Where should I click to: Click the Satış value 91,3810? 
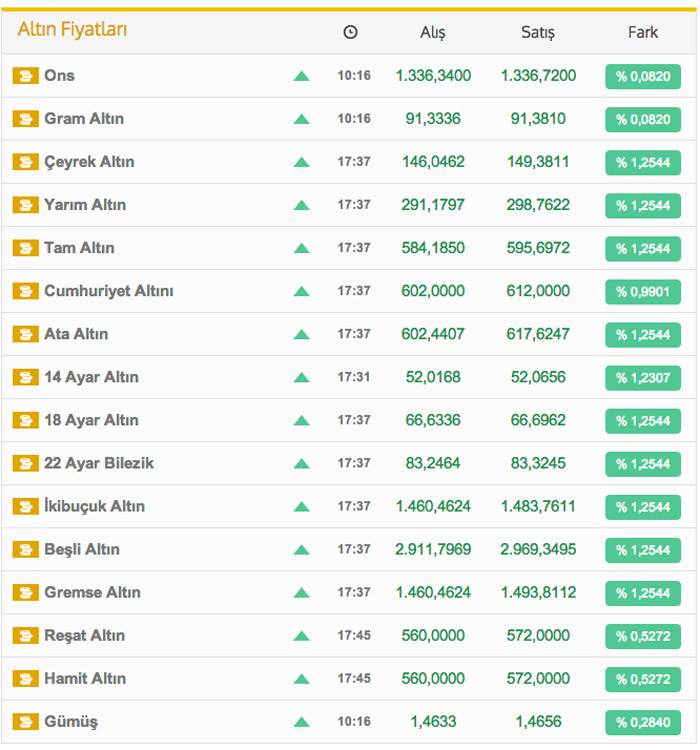(x=538, y=119)
